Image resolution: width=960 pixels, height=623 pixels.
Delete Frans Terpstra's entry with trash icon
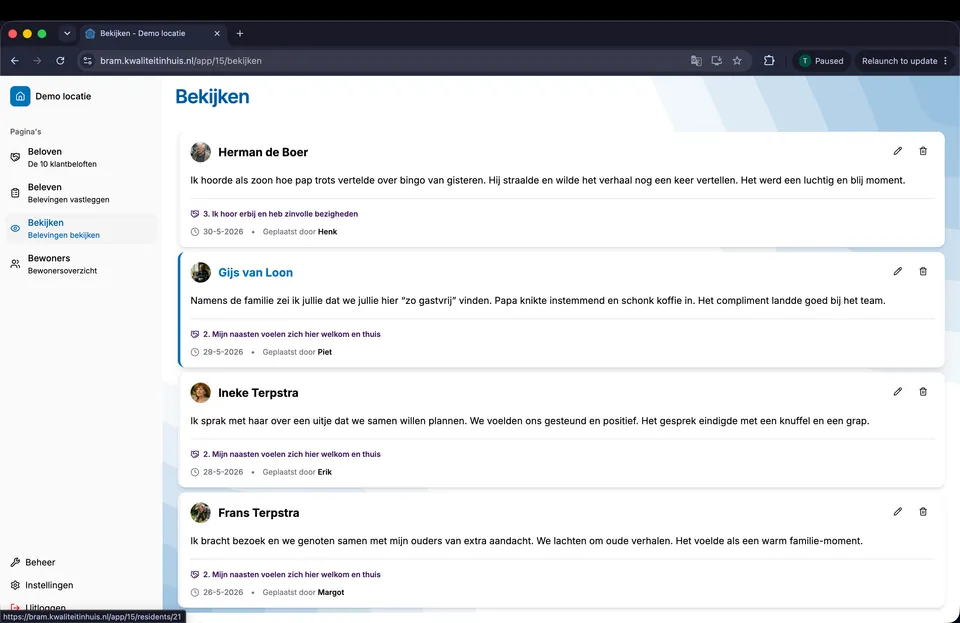tap(923, 512)
